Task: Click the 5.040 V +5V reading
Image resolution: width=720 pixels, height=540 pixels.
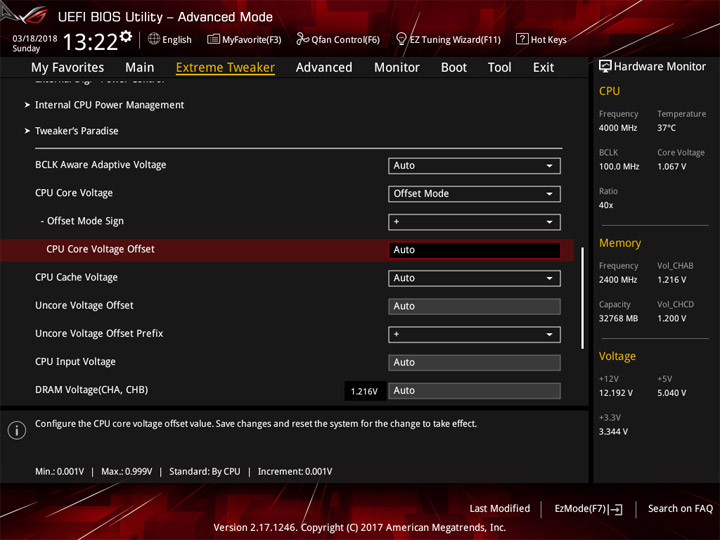Action: coord(671,393)
